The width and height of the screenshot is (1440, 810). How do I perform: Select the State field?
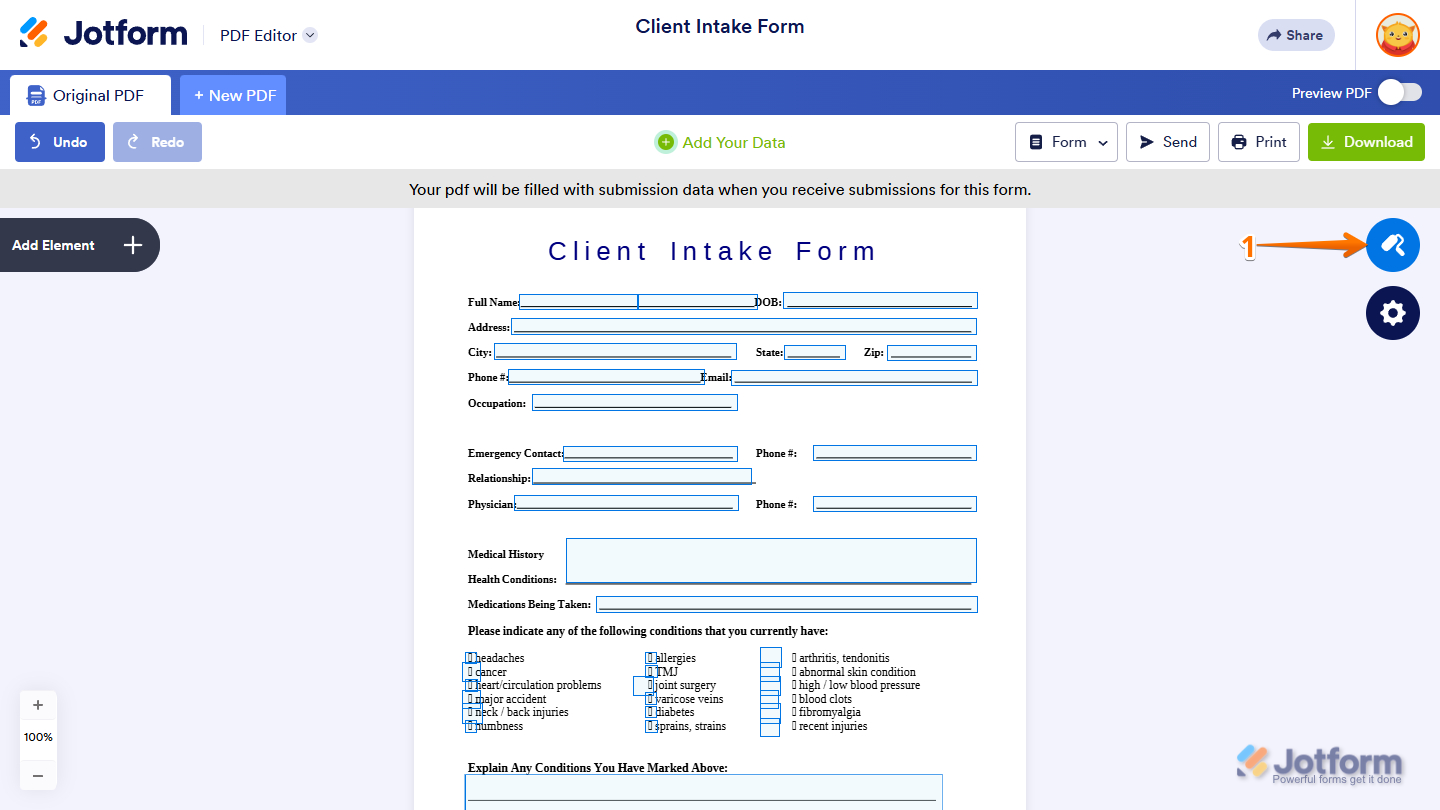[x=815, y=352]
